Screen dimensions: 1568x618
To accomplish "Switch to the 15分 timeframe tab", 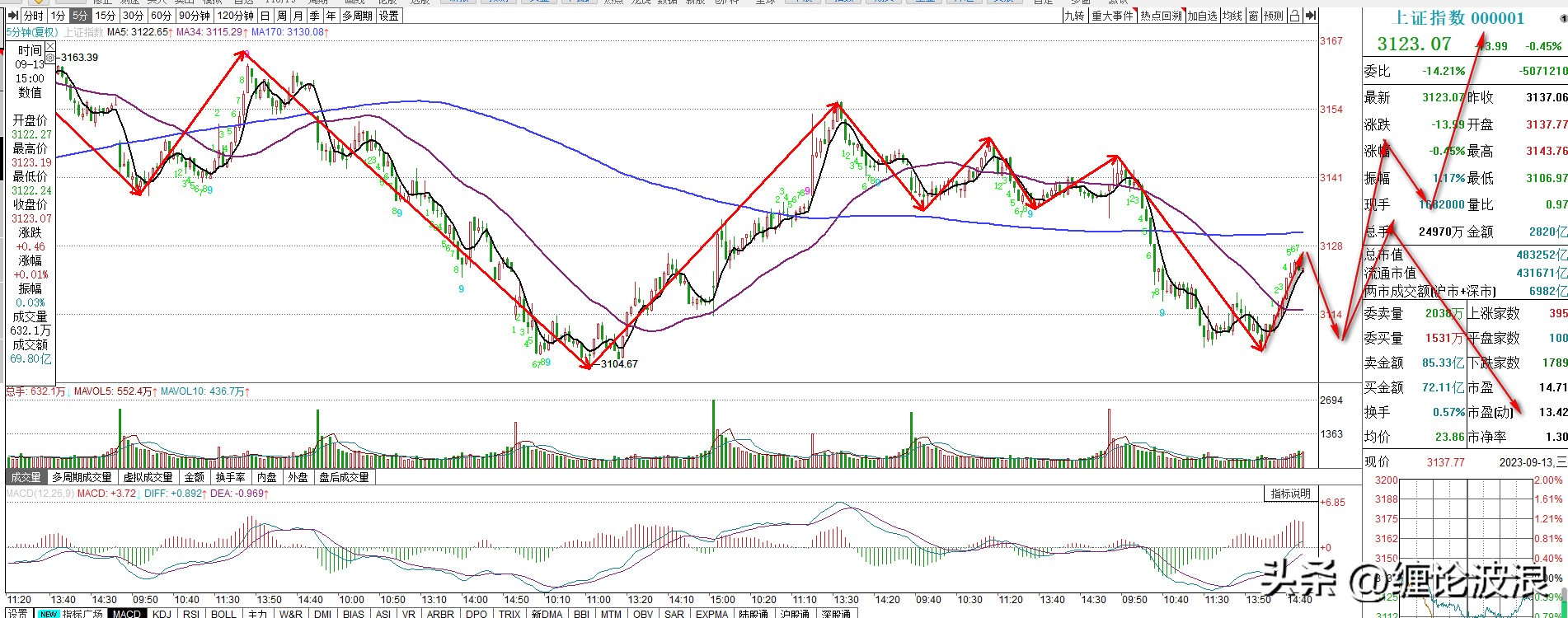I will (x=105, y=16).
